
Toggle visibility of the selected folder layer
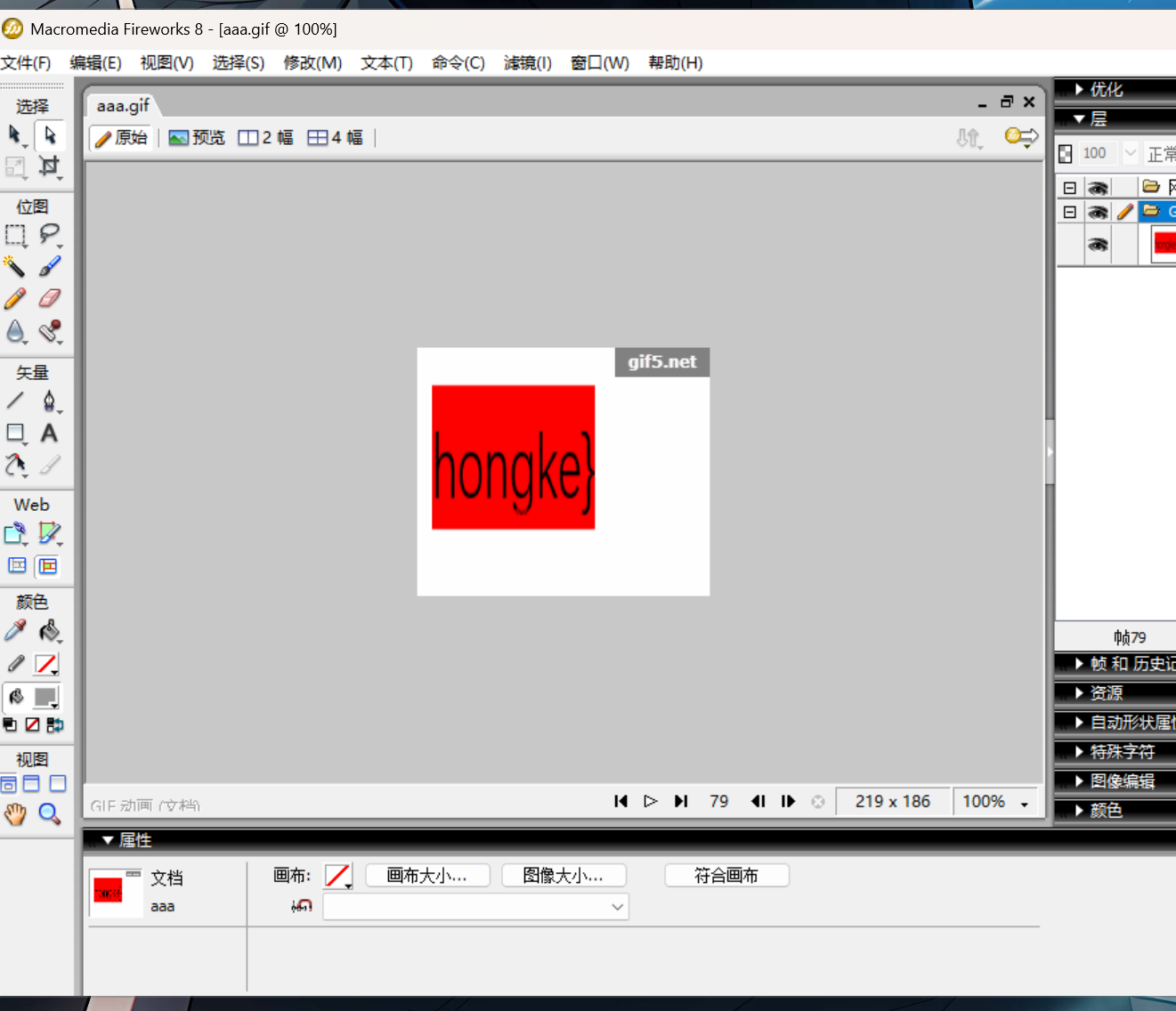click(x=1098, y=212)
